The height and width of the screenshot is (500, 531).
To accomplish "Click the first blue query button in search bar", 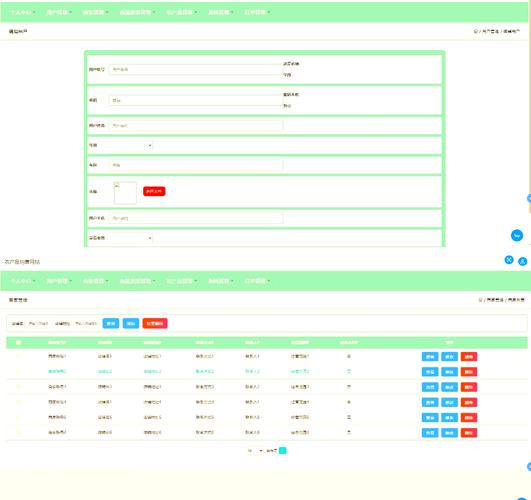I will tap(111, 324).
